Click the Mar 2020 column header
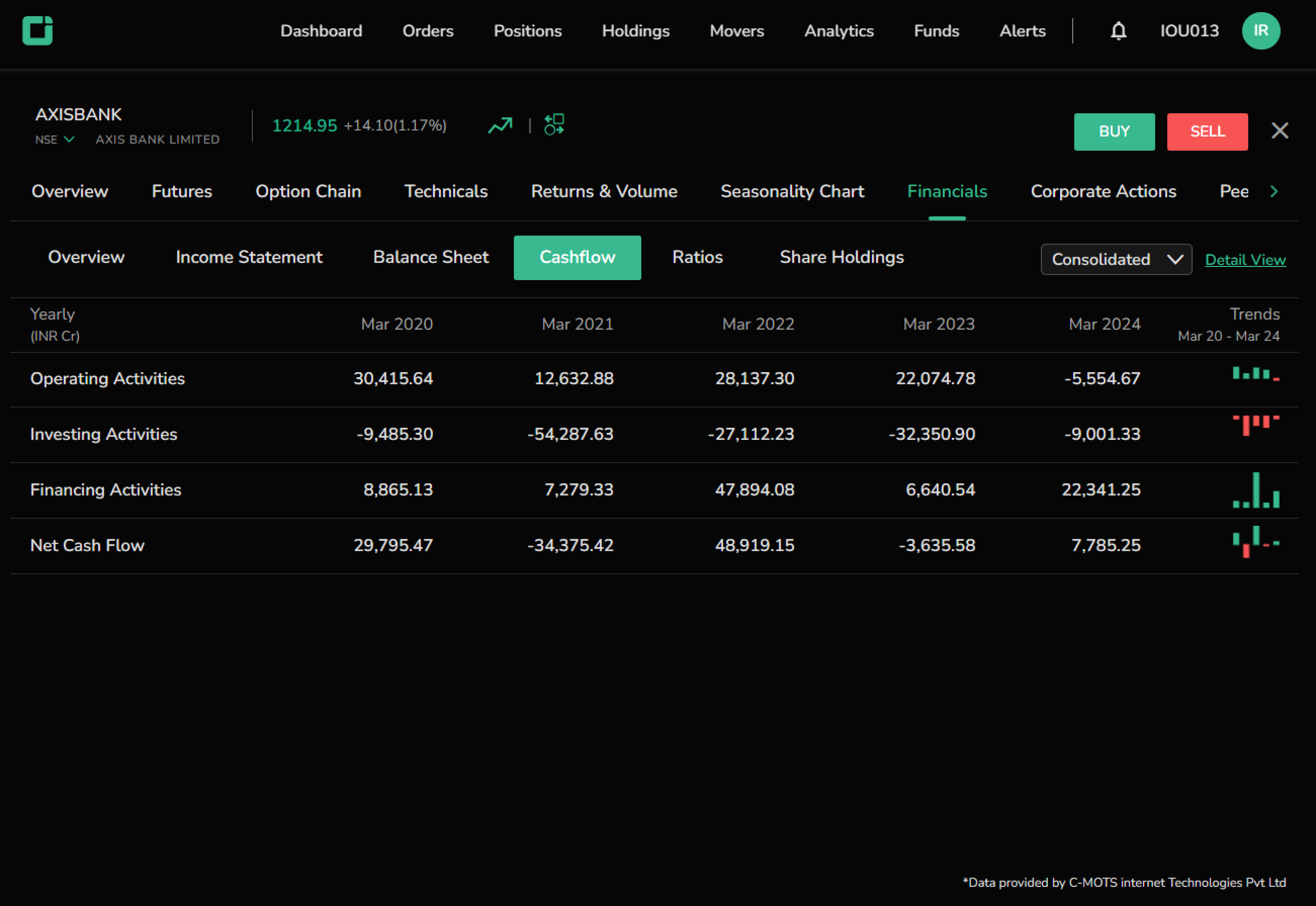This screenshot has height=906, width=1316. (x=397, y=324)
